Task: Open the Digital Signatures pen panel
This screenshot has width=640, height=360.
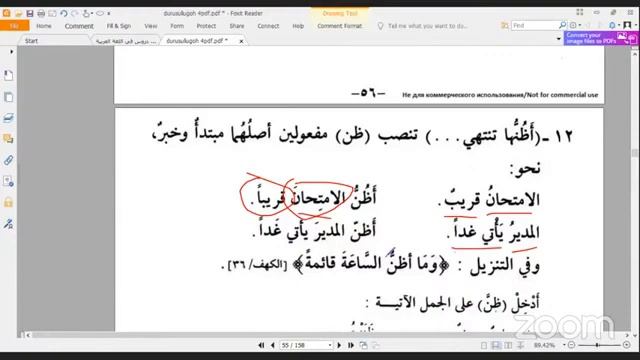Action: [x=9, y=224]
